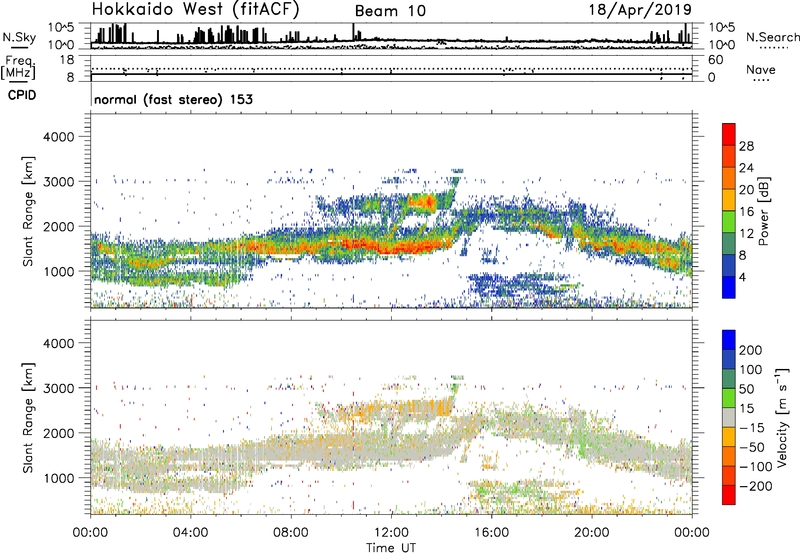Click the Nave axis '60' label
This screenshot has height=554, width=800.
[716, 60]
